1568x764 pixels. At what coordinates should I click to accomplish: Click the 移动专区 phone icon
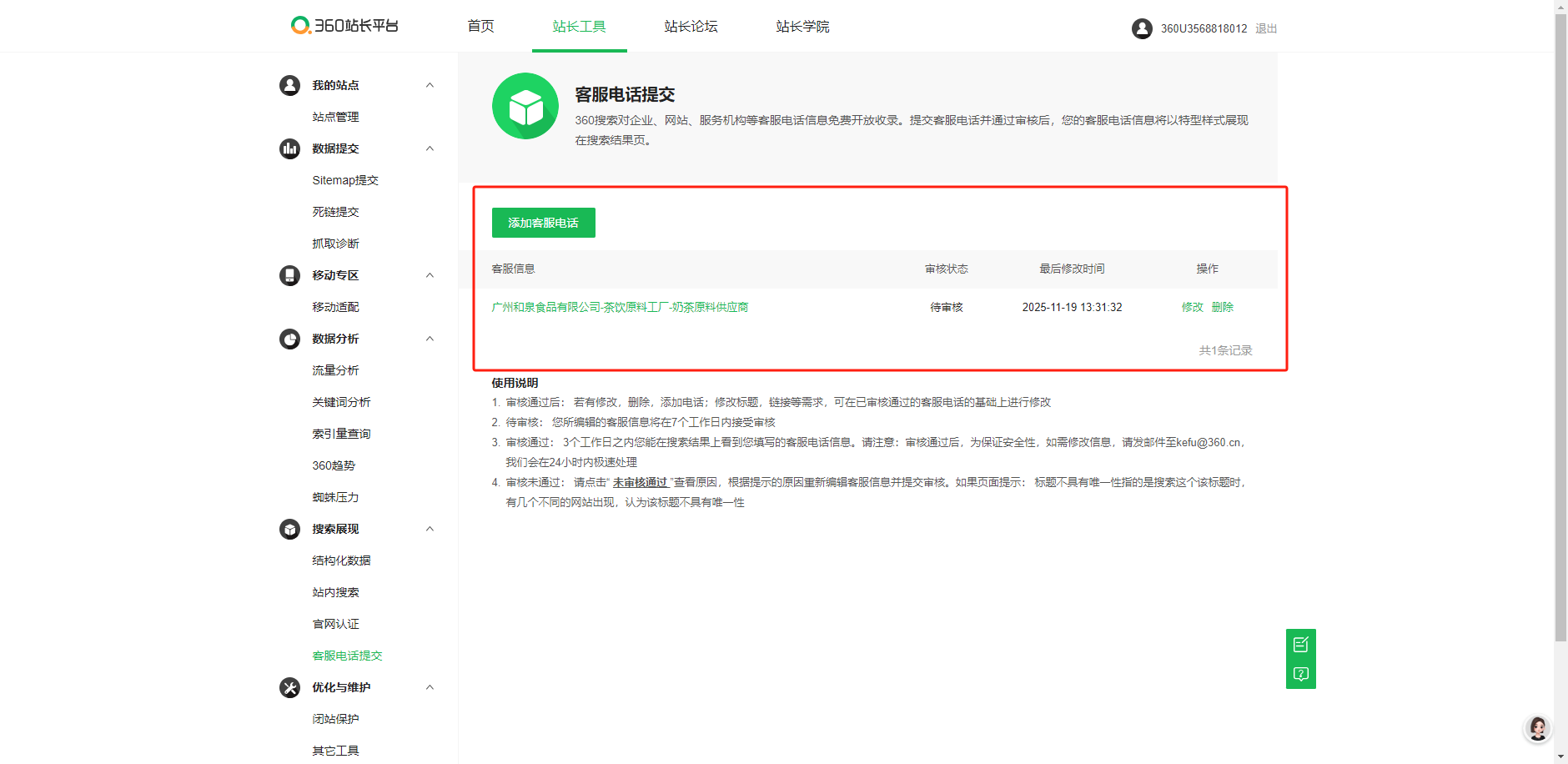click(289, 275)
